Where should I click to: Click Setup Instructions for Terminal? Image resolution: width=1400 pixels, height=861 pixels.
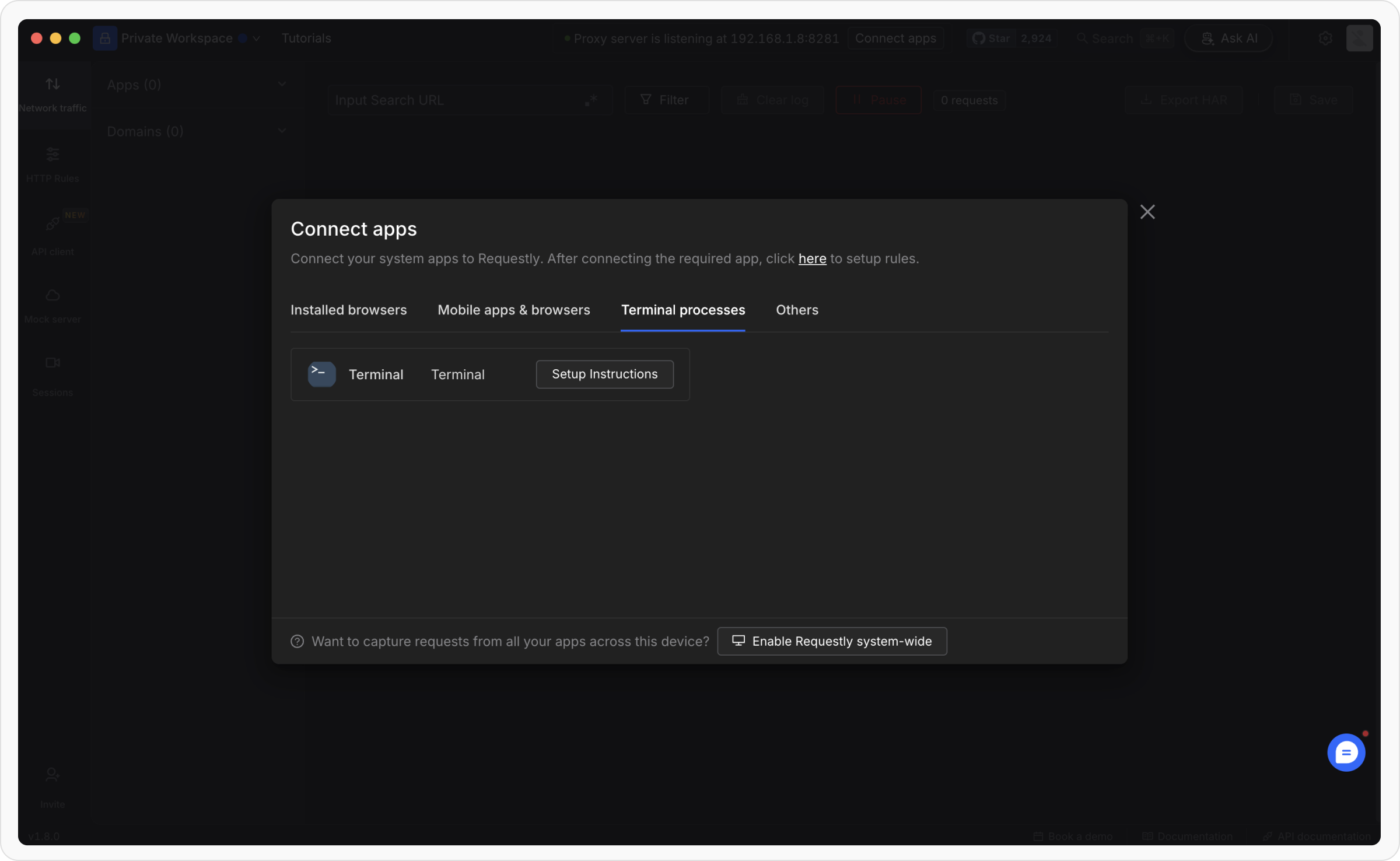(604, 374)
